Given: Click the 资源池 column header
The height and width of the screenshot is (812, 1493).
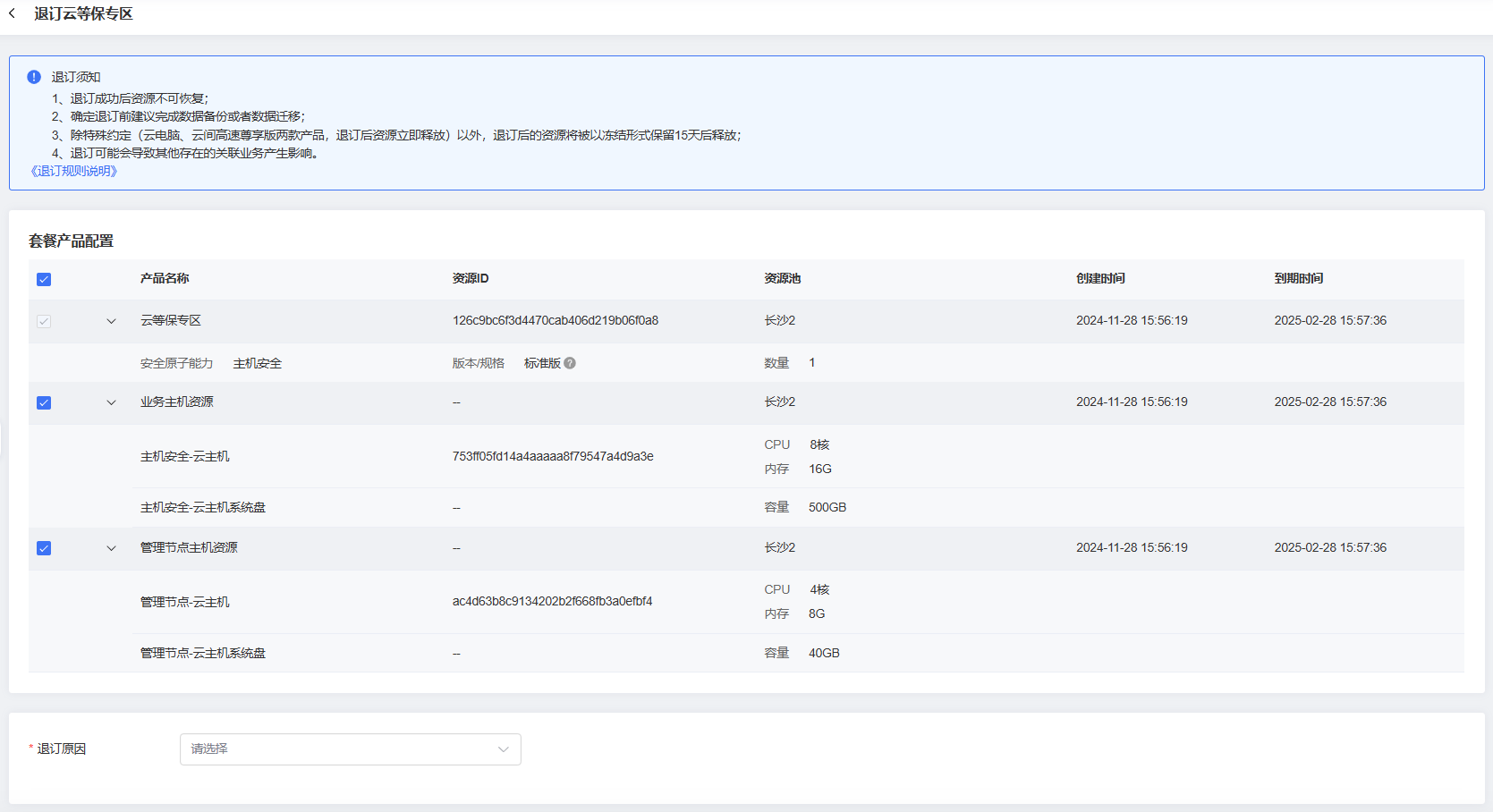Looking at the screenshot, I should click(782, 278).
